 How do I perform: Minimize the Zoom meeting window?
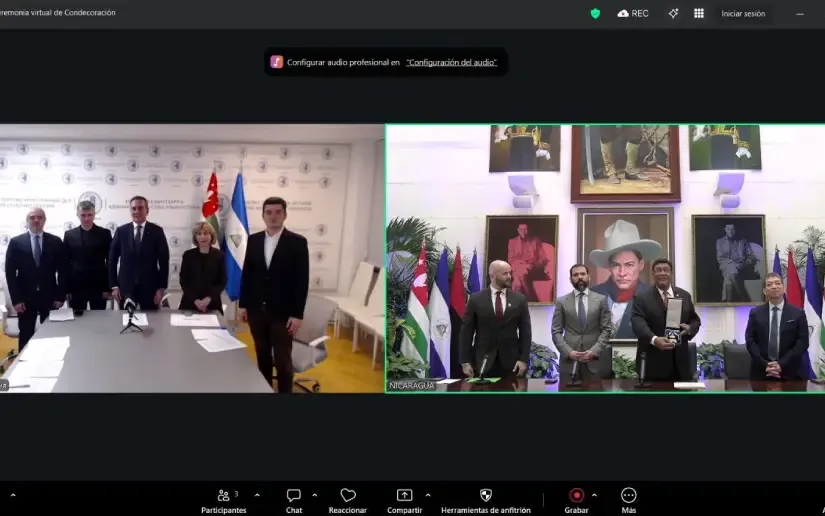coord(800,13)
